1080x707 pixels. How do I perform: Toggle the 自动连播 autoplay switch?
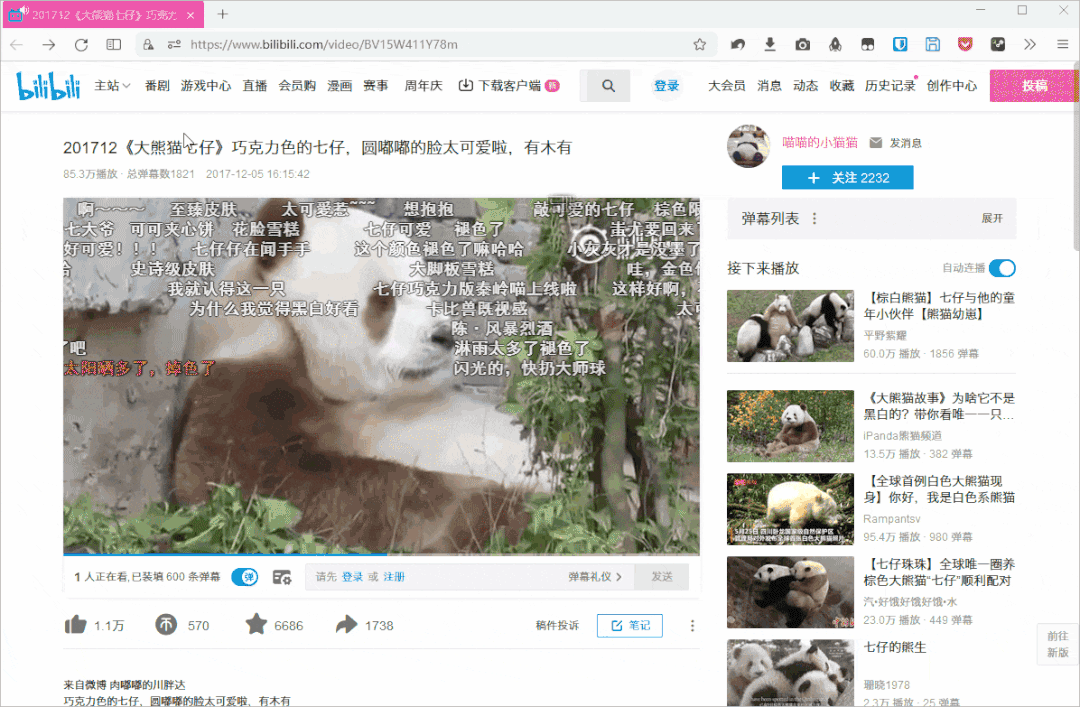(1002, 268)
